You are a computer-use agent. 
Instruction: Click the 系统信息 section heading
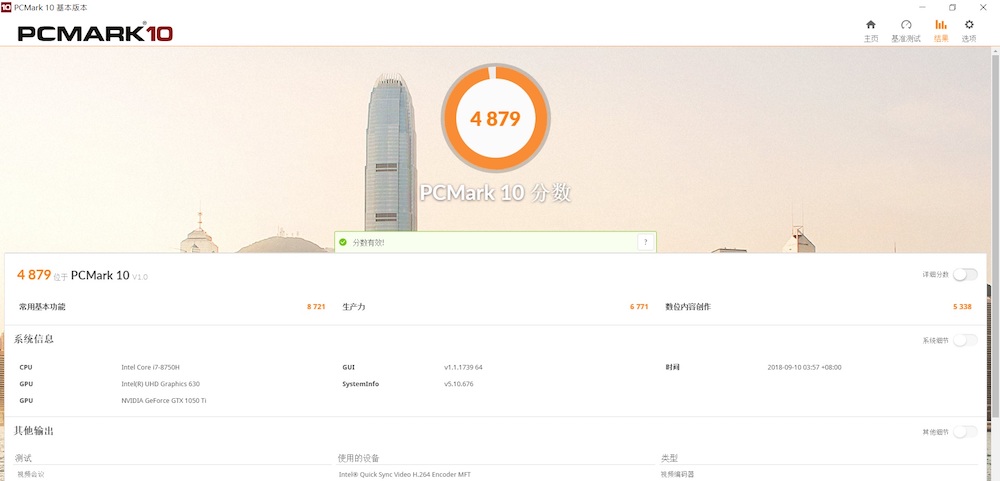click(x=34, y=339)
